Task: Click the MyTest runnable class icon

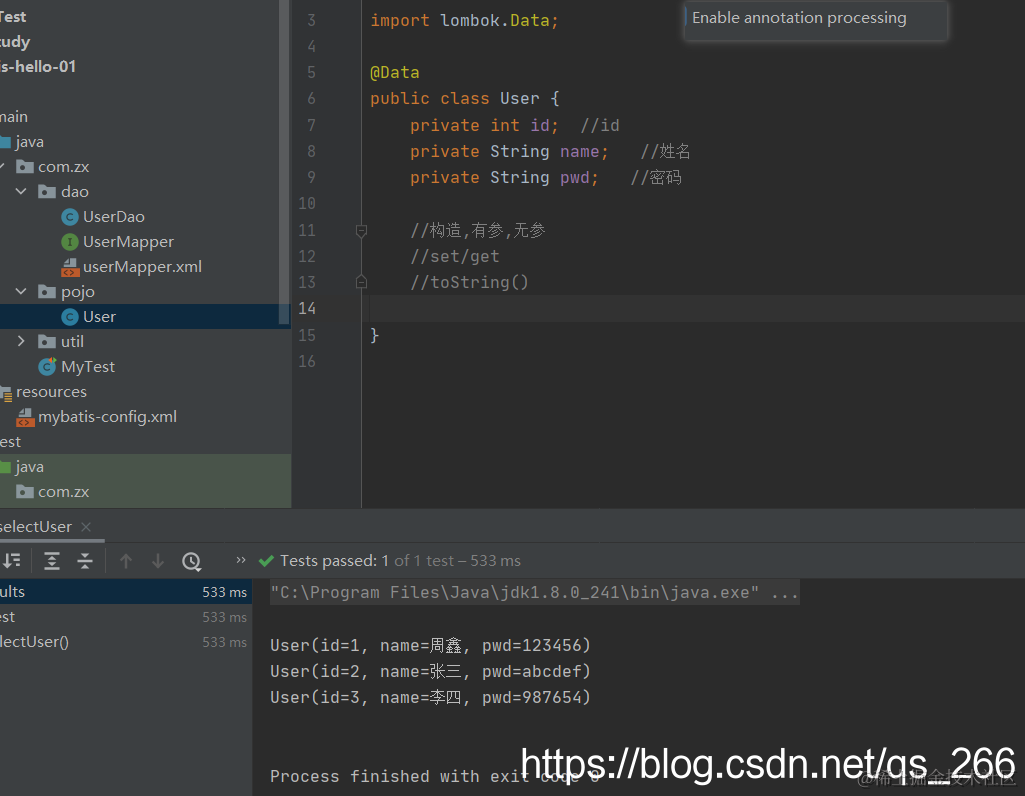Action: (47, 367)
